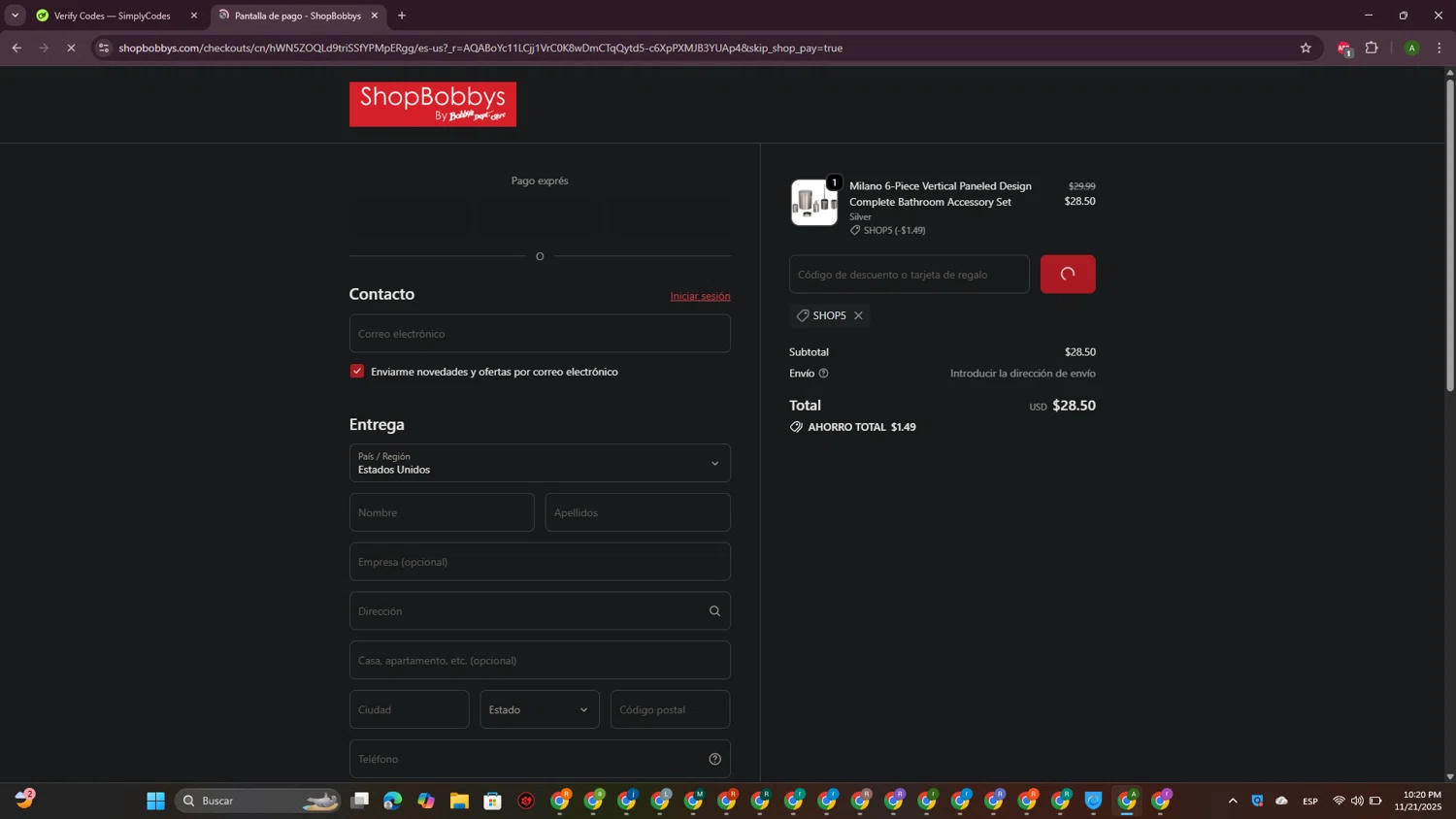Click the site information icon in address bar
Viewport: 1456px width, 819px height.
pos(104,48)
